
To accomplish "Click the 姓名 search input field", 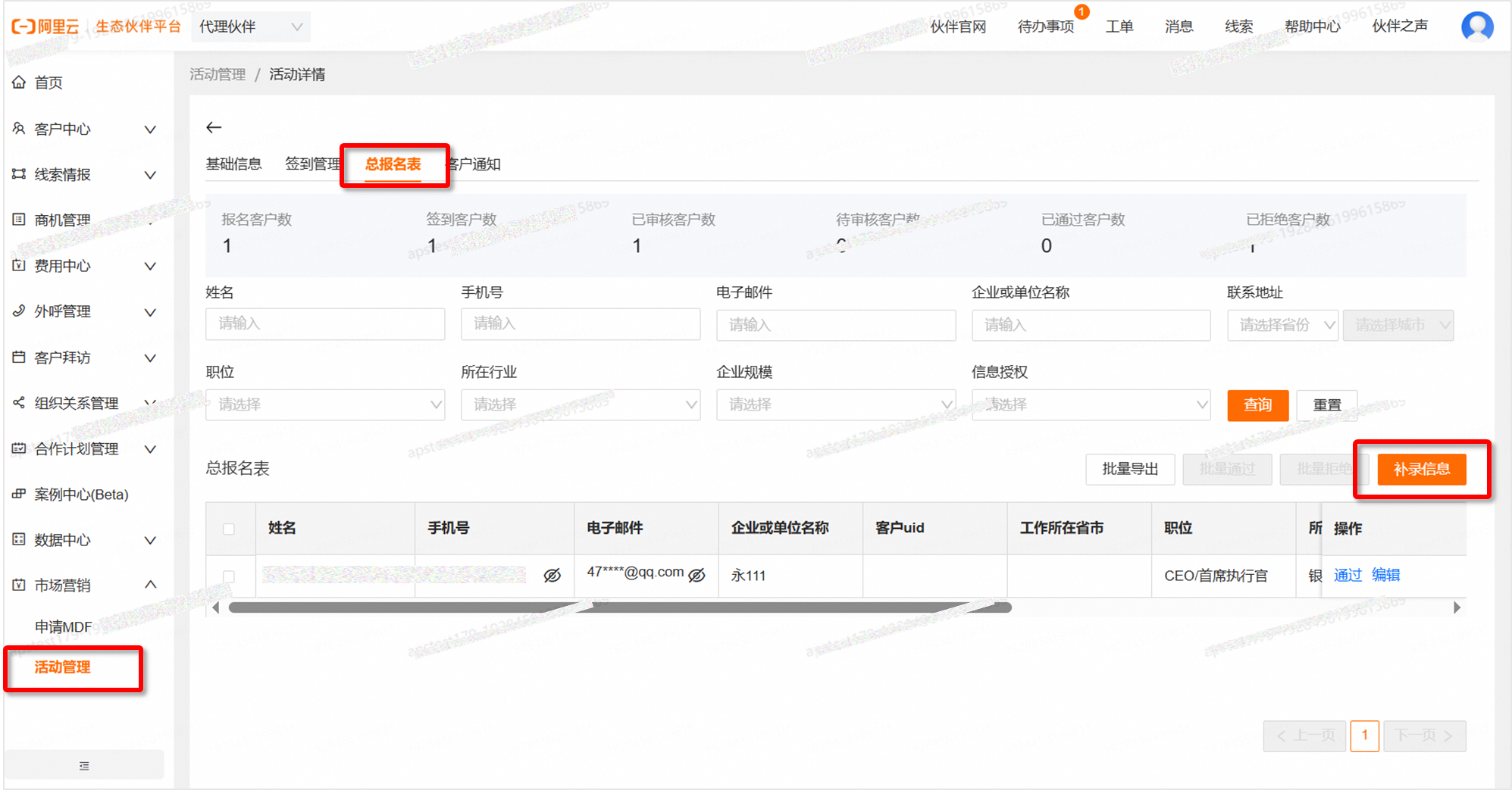I will click(325, 324).
